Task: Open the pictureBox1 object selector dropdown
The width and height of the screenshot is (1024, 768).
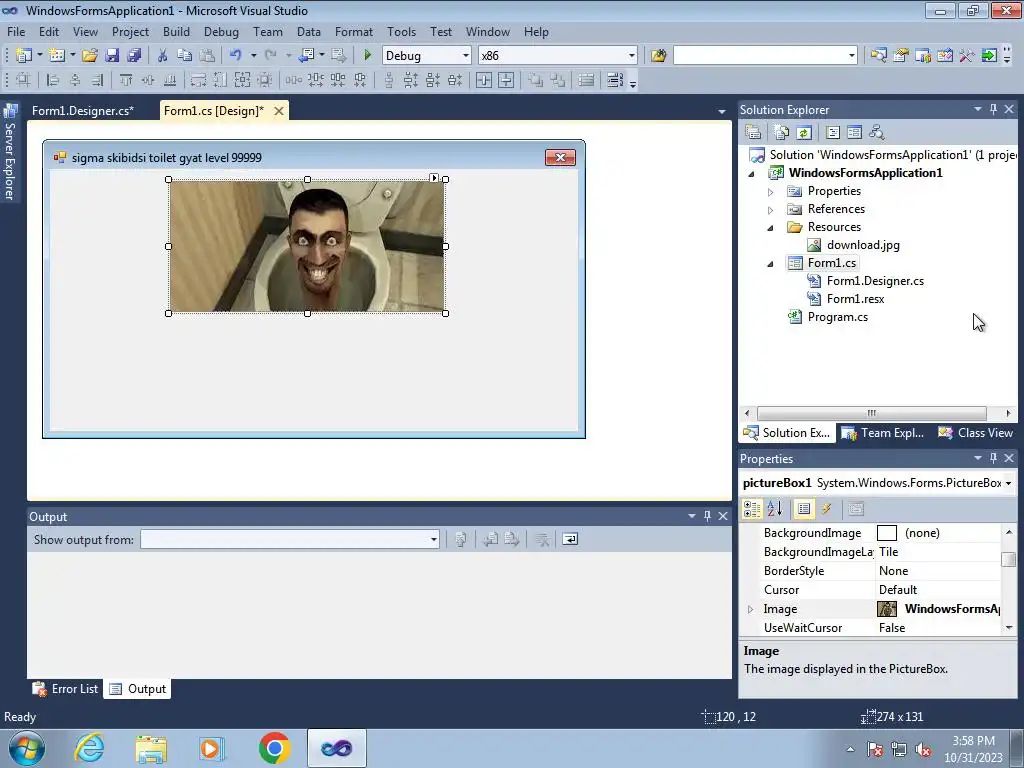Action: click(x=1009, y=483)
